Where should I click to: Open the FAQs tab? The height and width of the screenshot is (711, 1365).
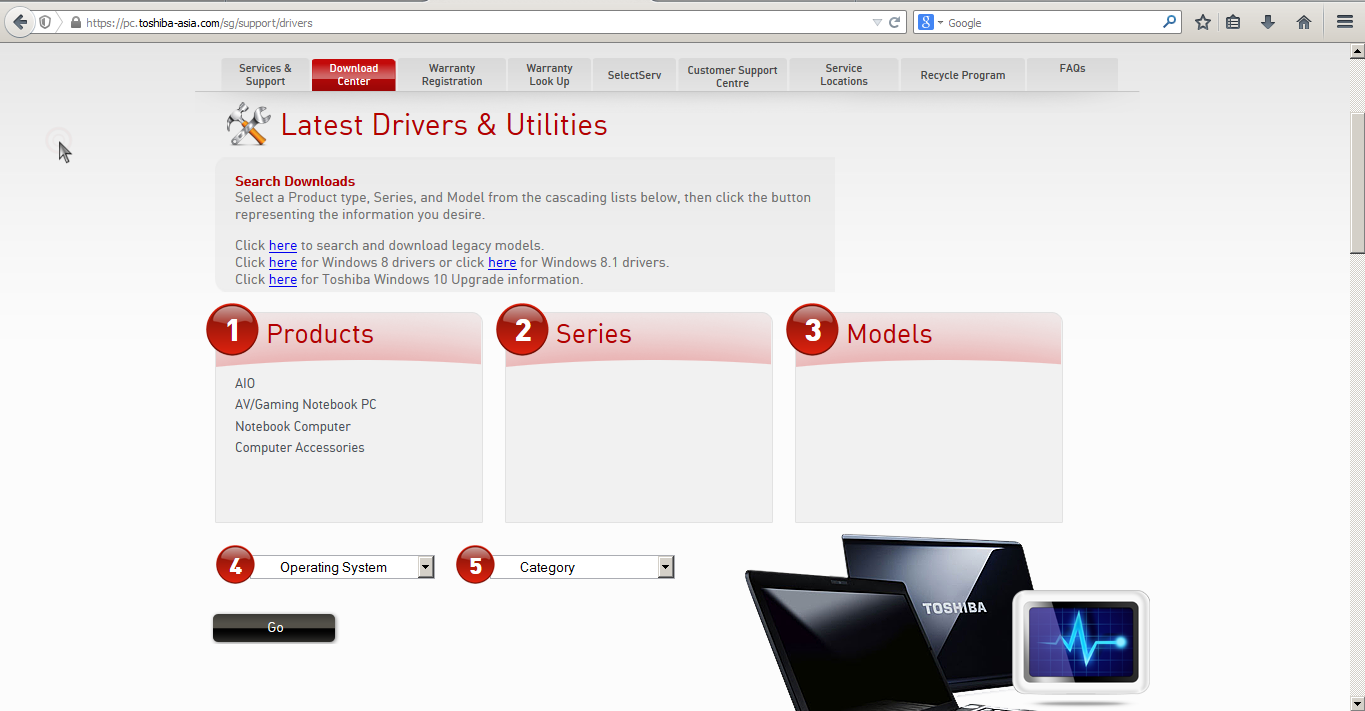[1072, 75]
